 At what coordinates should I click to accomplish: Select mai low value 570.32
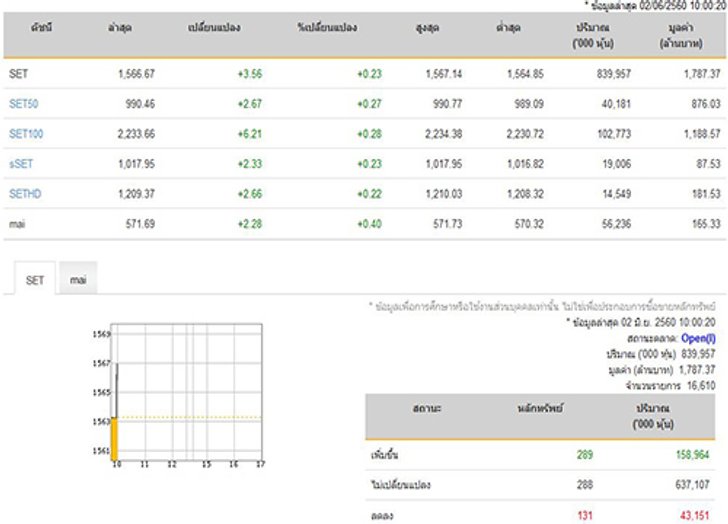click(529, 224)
